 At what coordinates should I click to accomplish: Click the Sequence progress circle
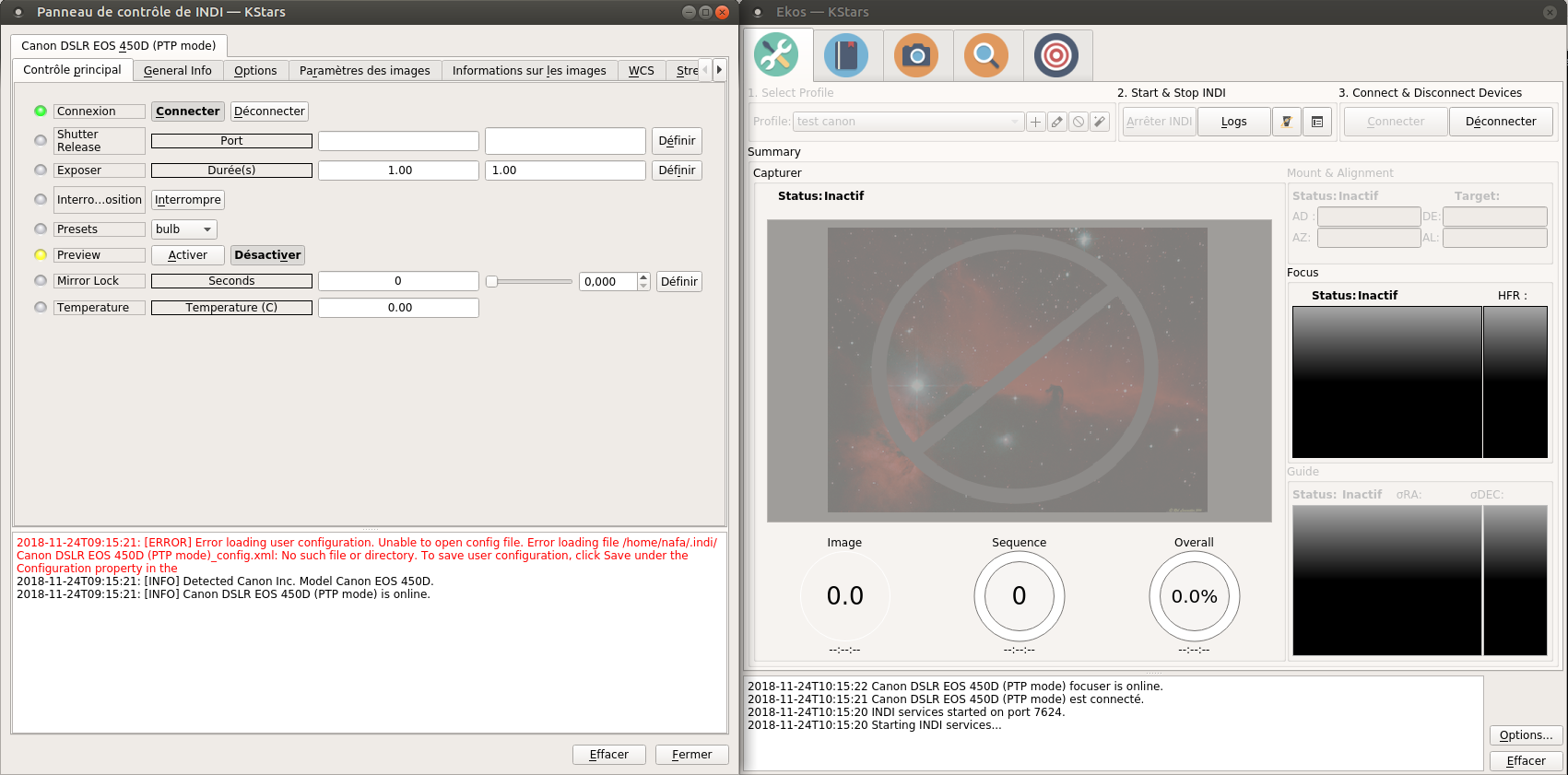[1020, 596]
